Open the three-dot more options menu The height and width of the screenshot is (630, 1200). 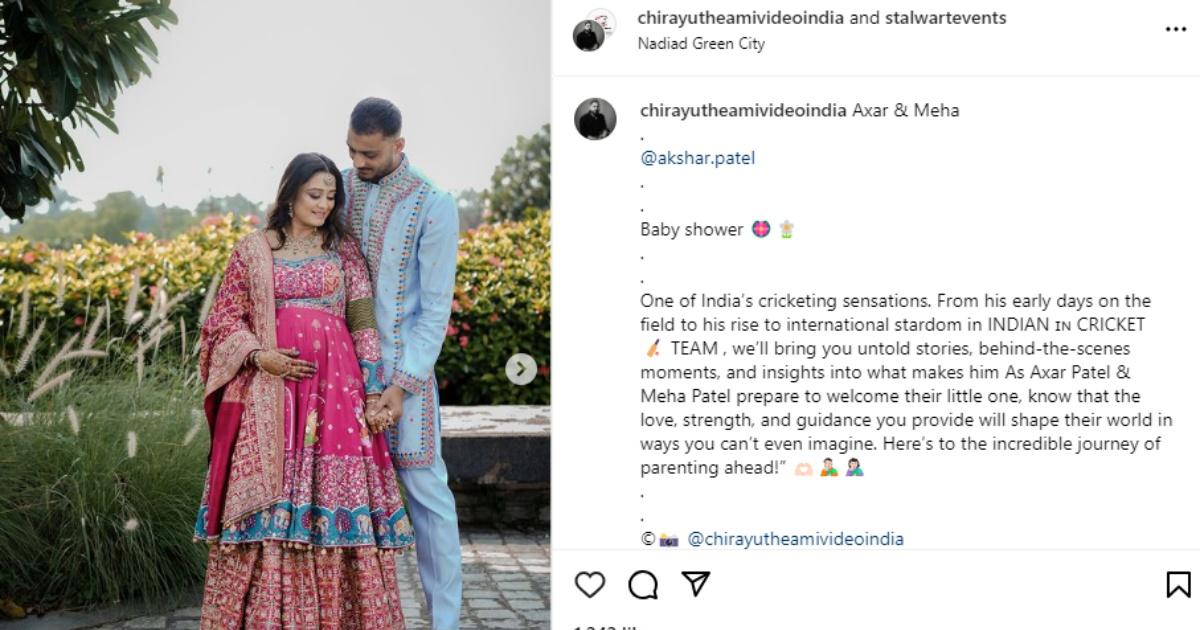(1176, 30)
